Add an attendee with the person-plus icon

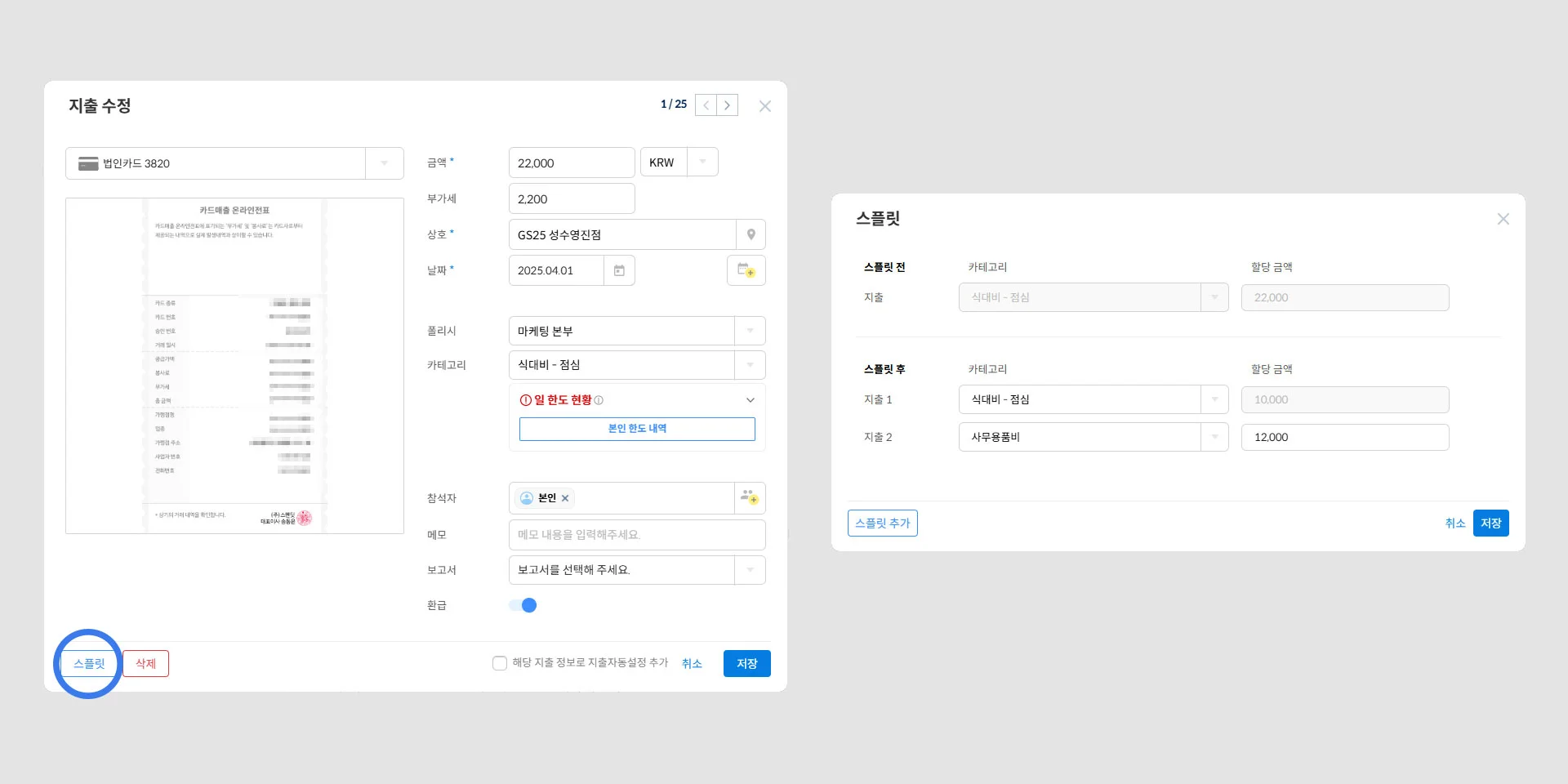click(x=749, y=498)
